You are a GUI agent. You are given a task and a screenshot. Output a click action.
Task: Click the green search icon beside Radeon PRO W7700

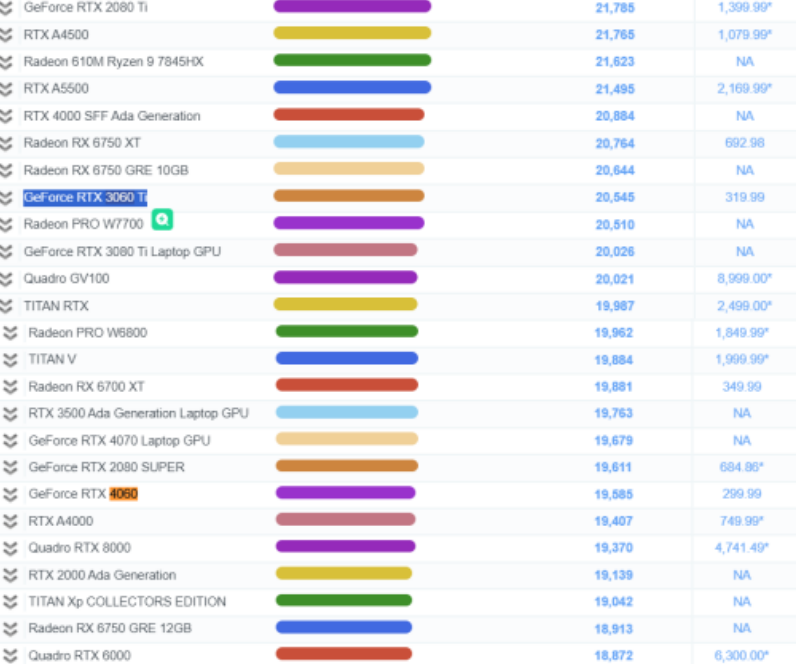coord(162,220)
